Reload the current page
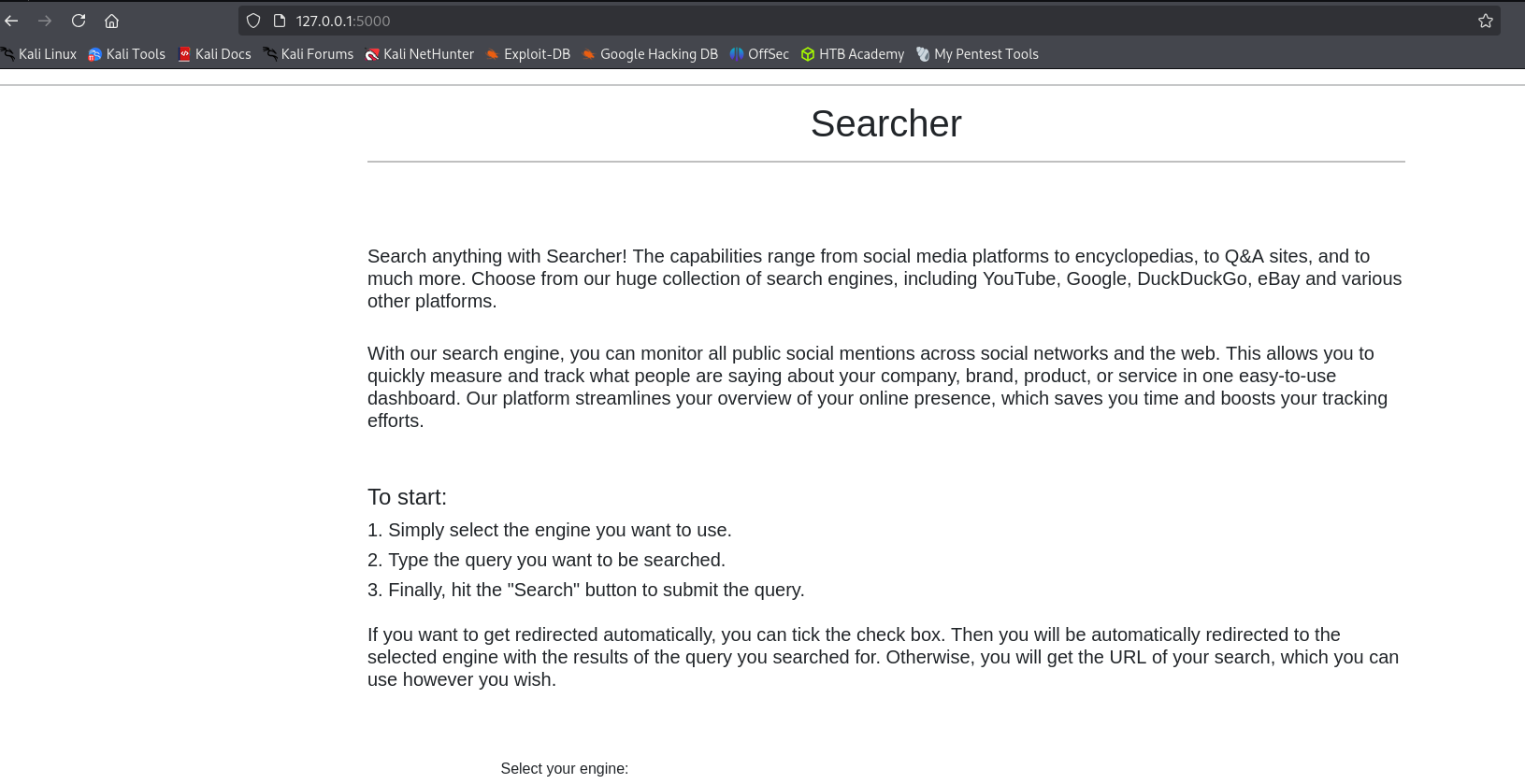The height and width of the screenshot is (784, 1525). (x=79, y=21)
